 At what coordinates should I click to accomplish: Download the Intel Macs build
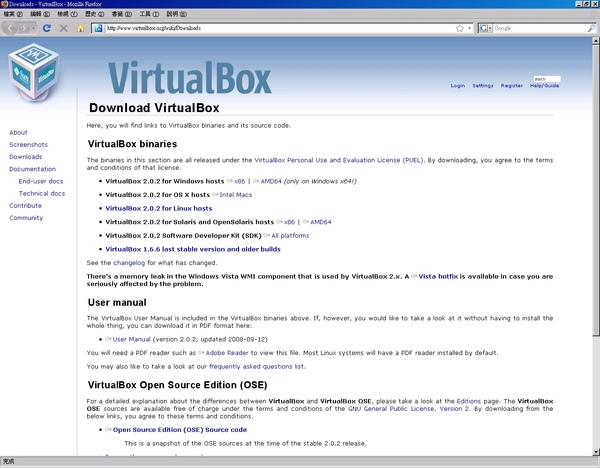[236, 195]
